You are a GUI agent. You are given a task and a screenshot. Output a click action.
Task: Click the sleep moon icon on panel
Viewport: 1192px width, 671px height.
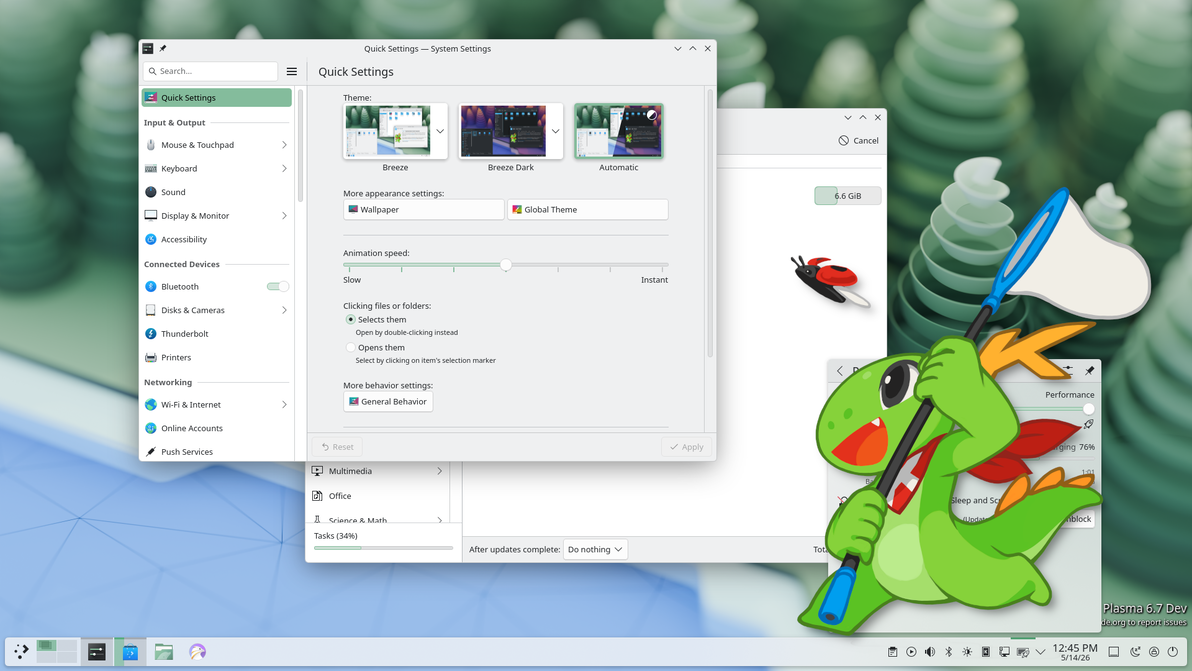pos(1135,652)
